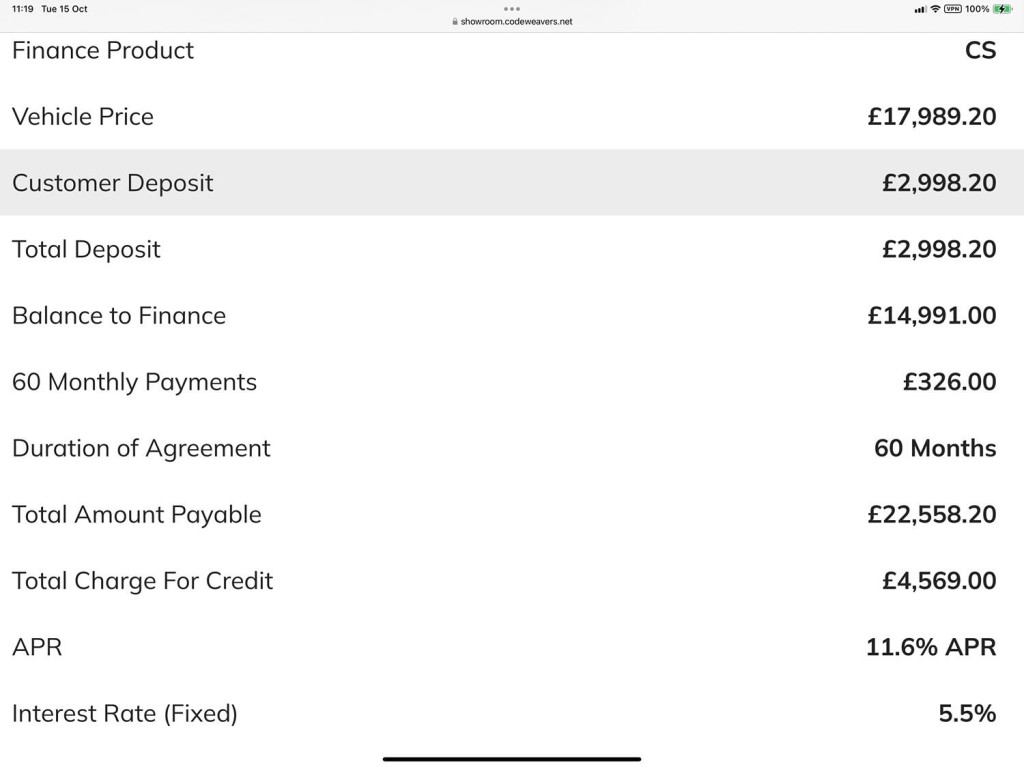The image size is (1024, 767).
Task: Tap the £326.00 monthly payment figure
Action: (x=950, y=382)
